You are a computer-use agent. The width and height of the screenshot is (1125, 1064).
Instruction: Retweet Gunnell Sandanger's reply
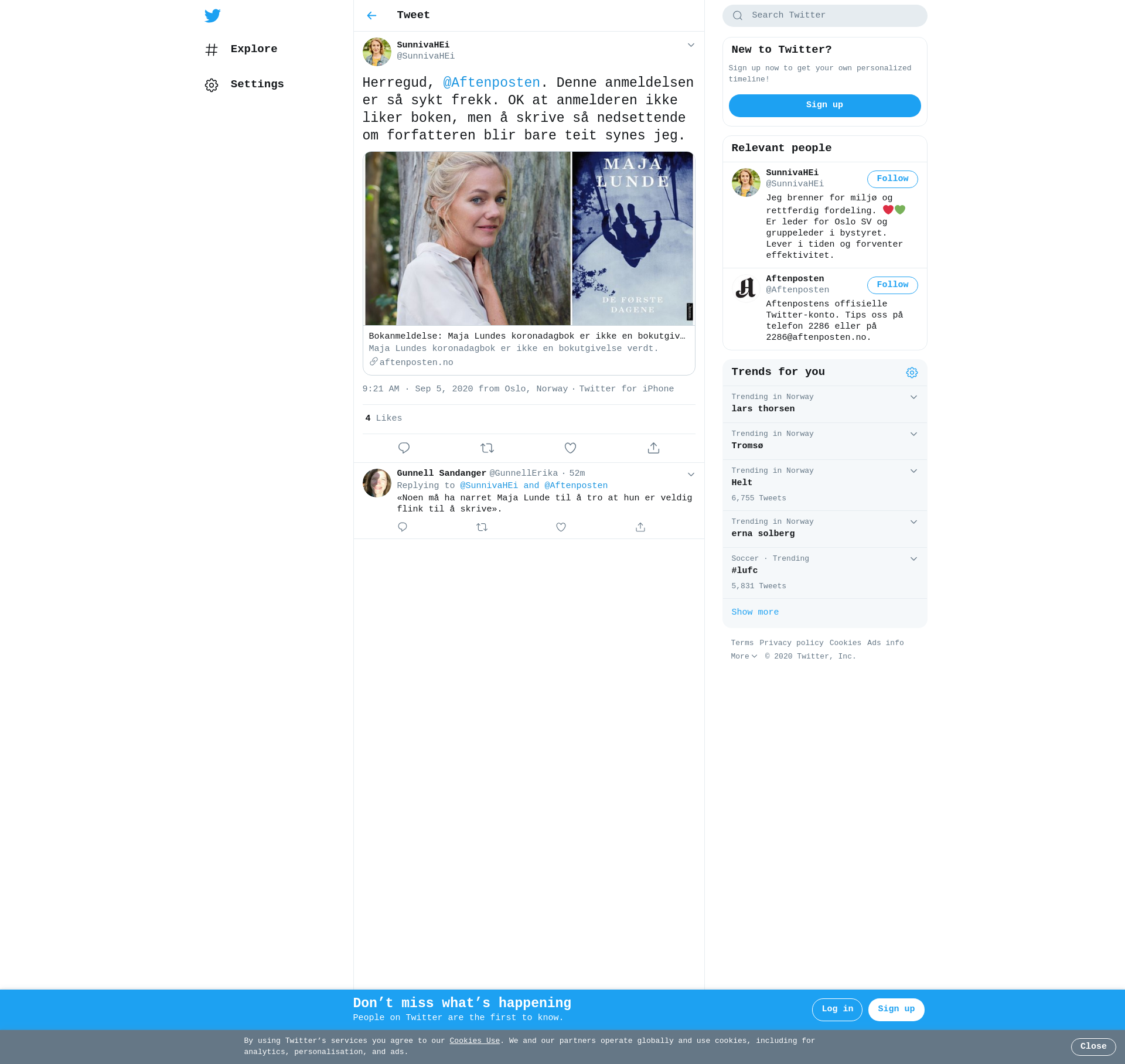click(x=482, y=527)
